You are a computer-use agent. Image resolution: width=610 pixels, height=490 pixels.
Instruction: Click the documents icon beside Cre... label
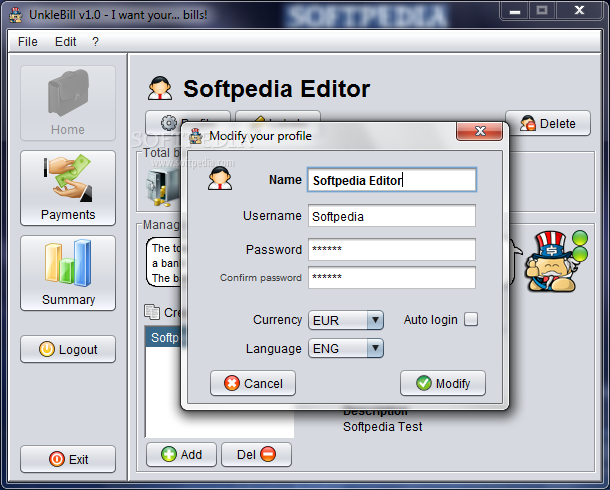152,312
